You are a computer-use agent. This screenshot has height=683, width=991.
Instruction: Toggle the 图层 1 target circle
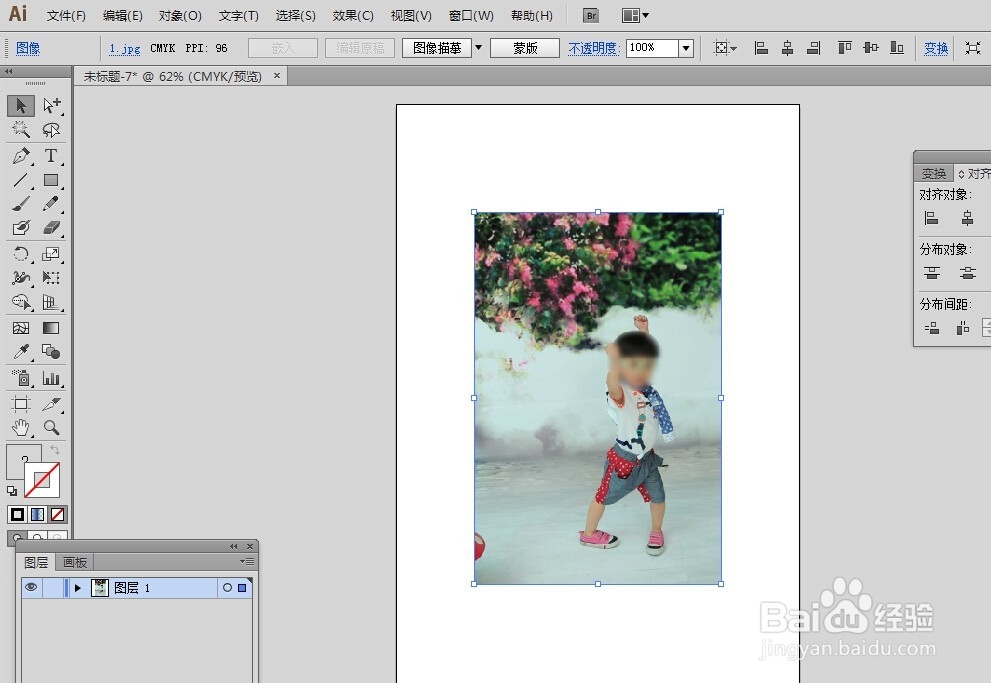(x=228, y=588)
